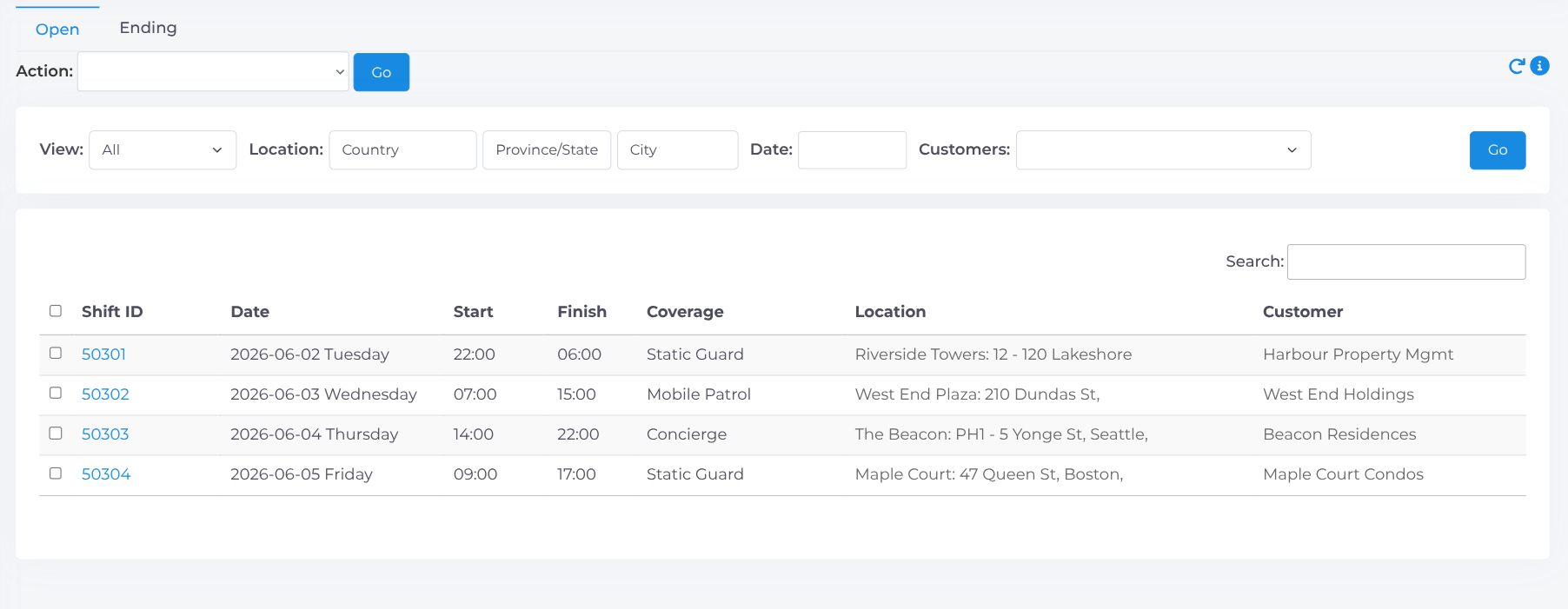Screen dimensions: 1568x609
Task: Click the Maple Court: 47 Queen St cell
Action: click(989, 474)
